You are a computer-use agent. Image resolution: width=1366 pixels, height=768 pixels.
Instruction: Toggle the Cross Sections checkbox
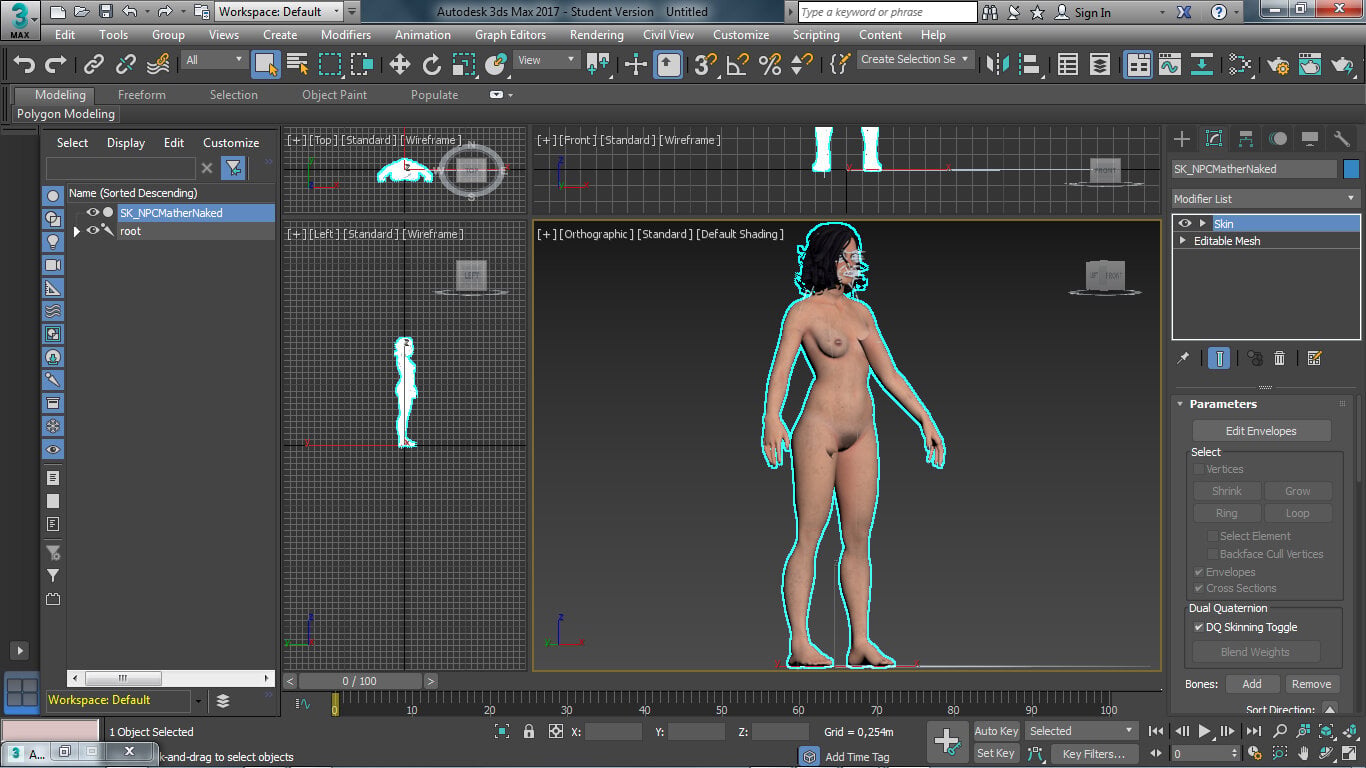[1199, 588]
